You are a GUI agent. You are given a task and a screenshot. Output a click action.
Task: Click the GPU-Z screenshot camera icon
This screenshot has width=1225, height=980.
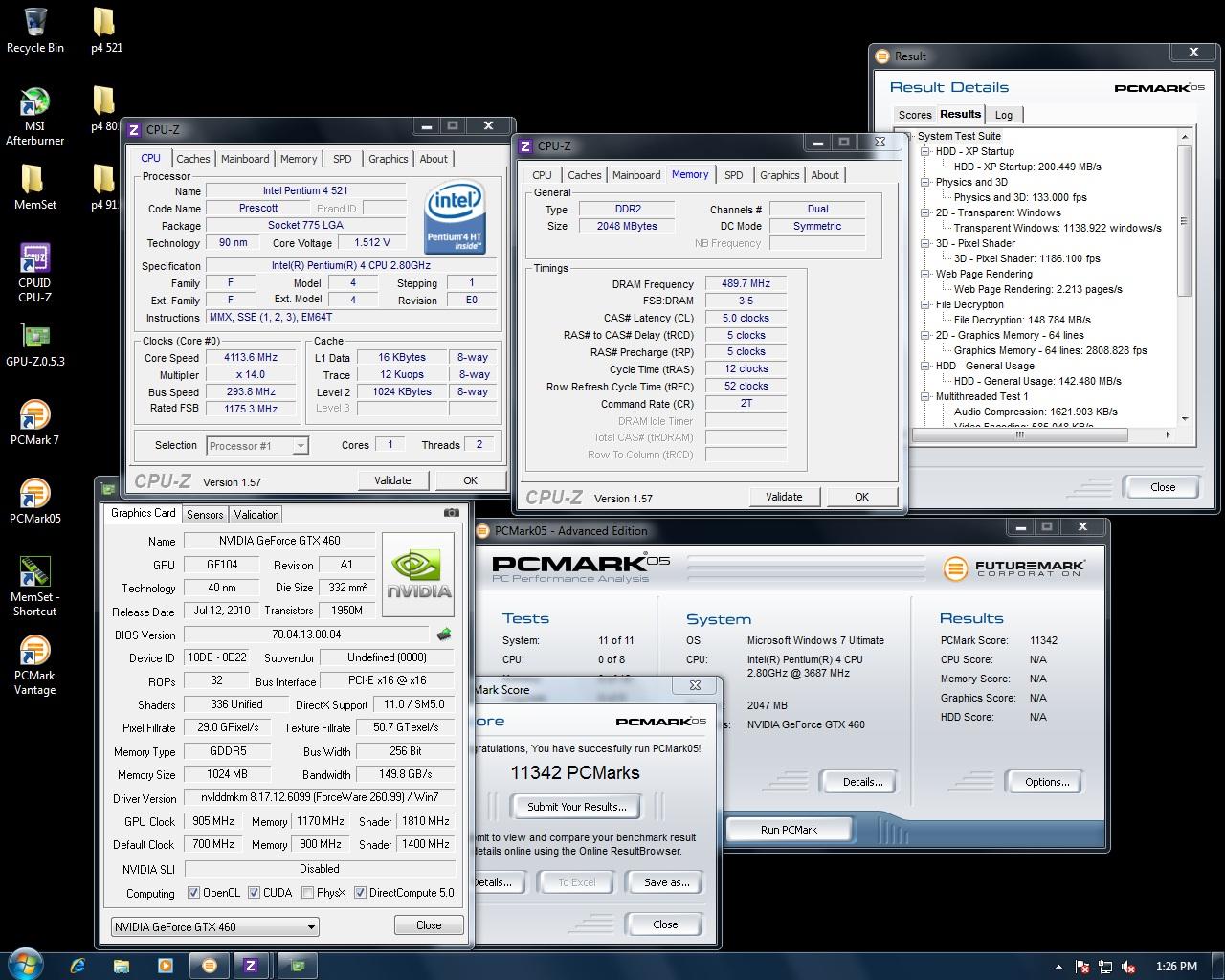pos(451,513)
